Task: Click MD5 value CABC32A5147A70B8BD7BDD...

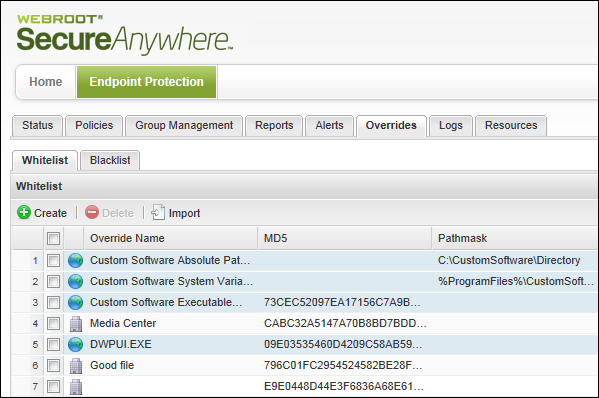Action: coord(345,324)
